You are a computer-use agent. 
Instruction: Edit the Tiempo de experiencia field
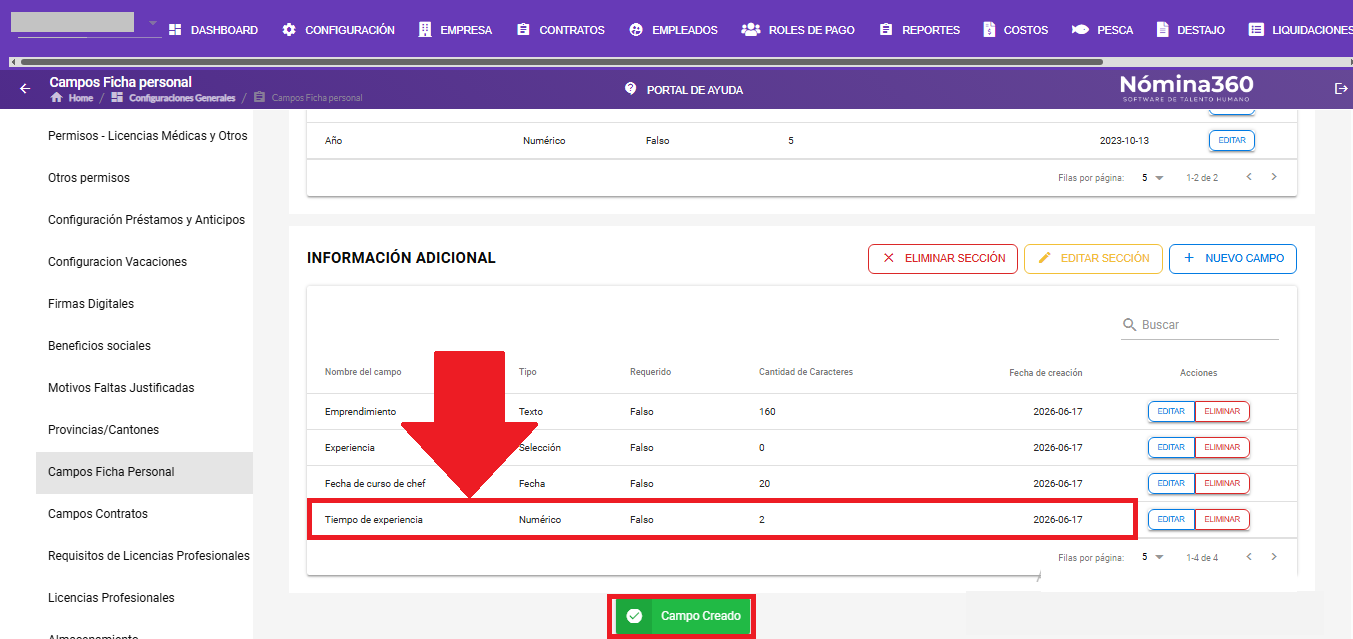click(x=1171, y=520)
